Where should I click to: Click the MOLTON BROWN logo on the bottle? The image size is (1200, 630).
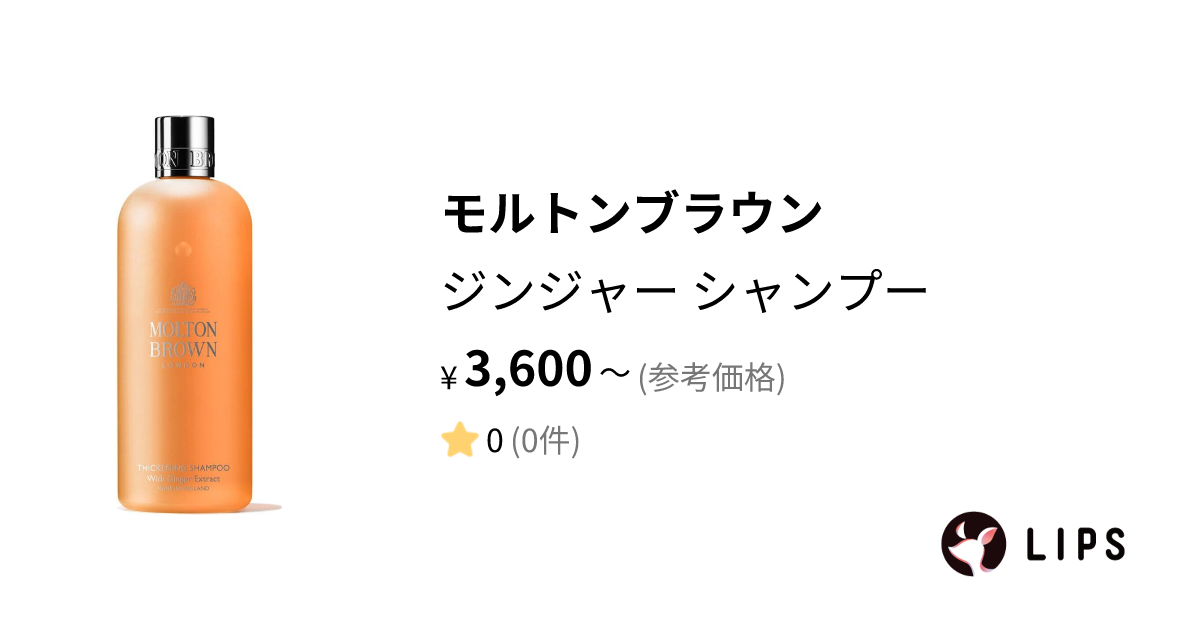coord(183,340)
